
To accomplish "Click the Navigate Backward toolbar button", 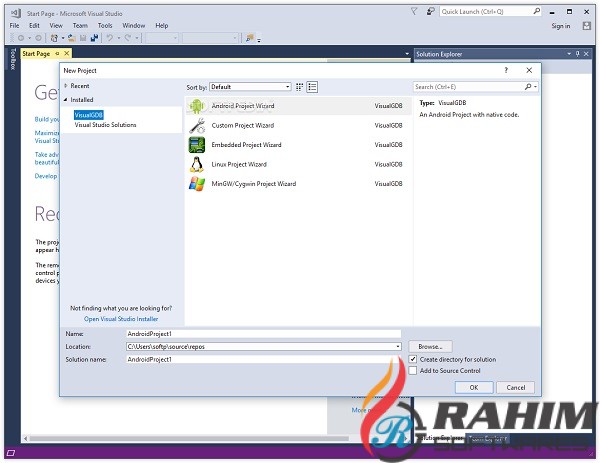I will 21,38.
